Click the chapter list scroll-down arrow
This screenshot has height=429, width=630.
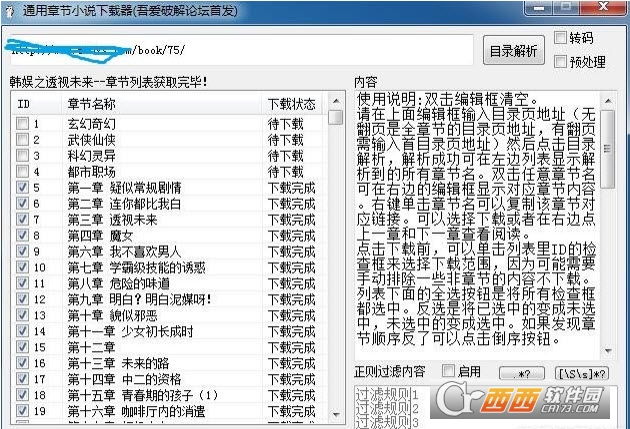336,414
